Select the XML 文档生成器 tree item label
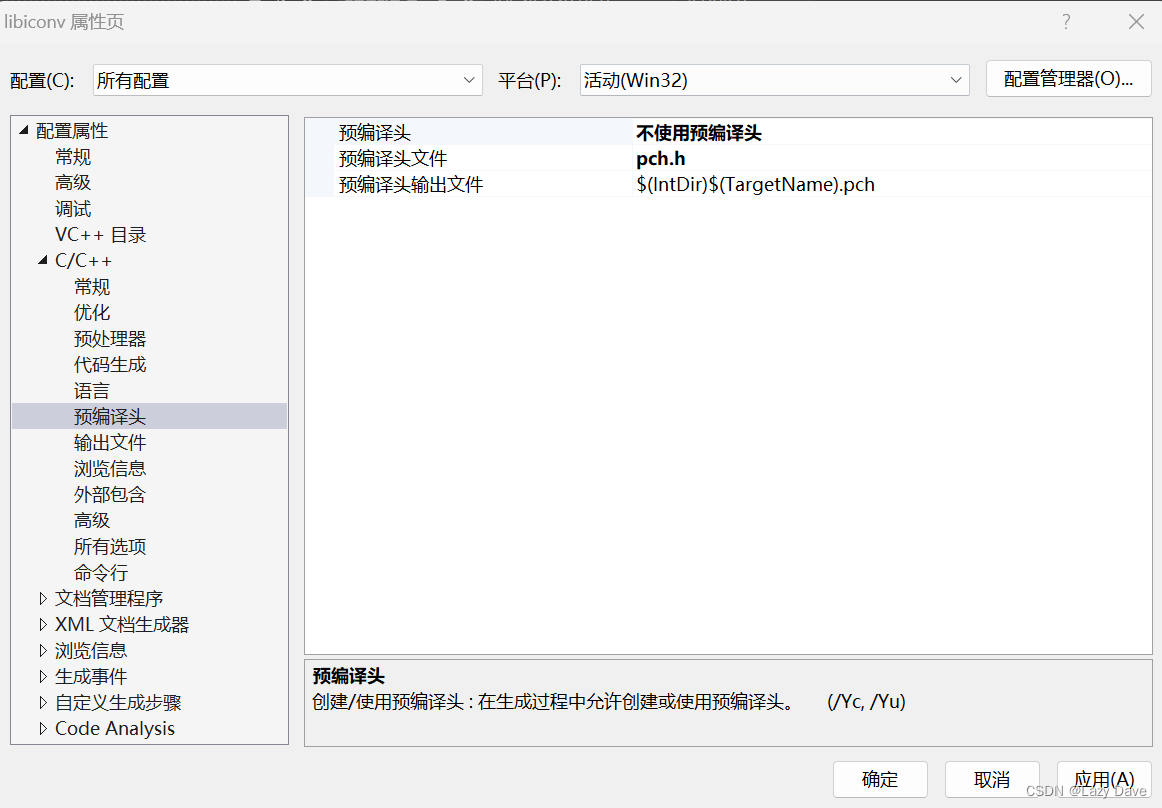 pos(122,624)
